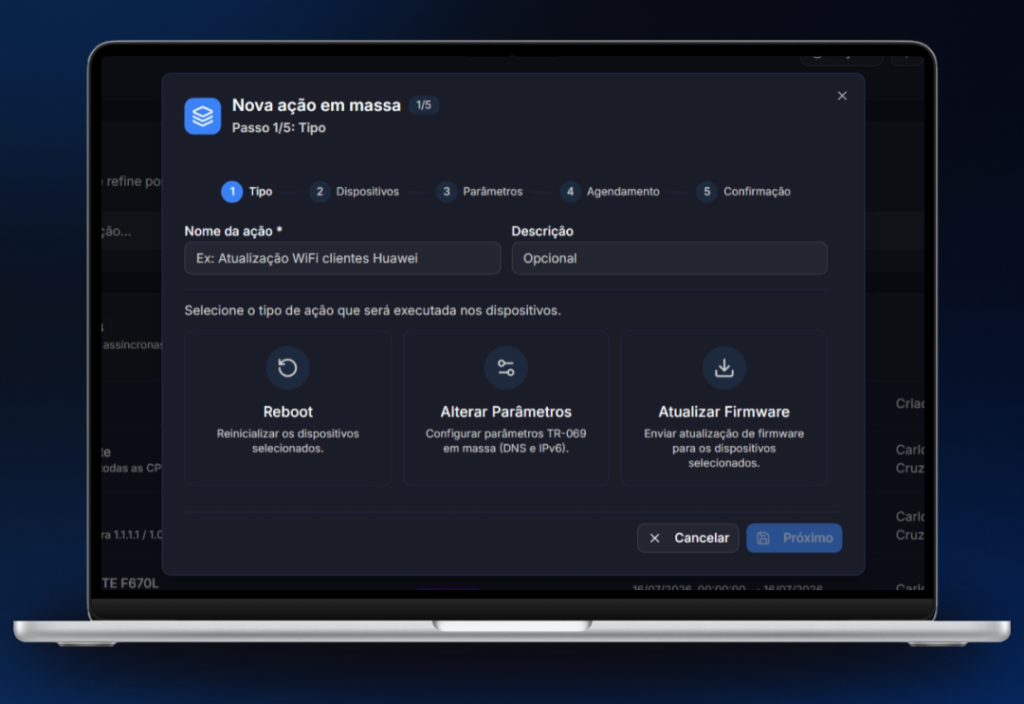Image resolution: width=1024 pixels, height=704 pixels.
Task: Select step number 1 circle Tipo
Action: click(x=232, y=191)
